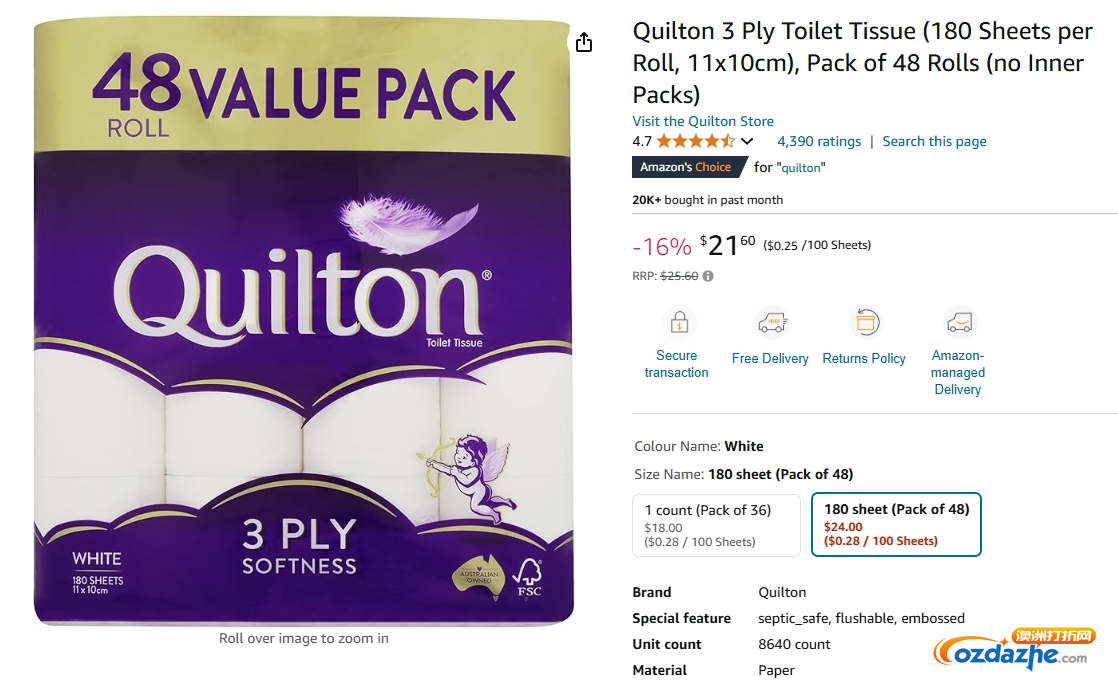Open the 4,390 ratings link

pos(819,141)
